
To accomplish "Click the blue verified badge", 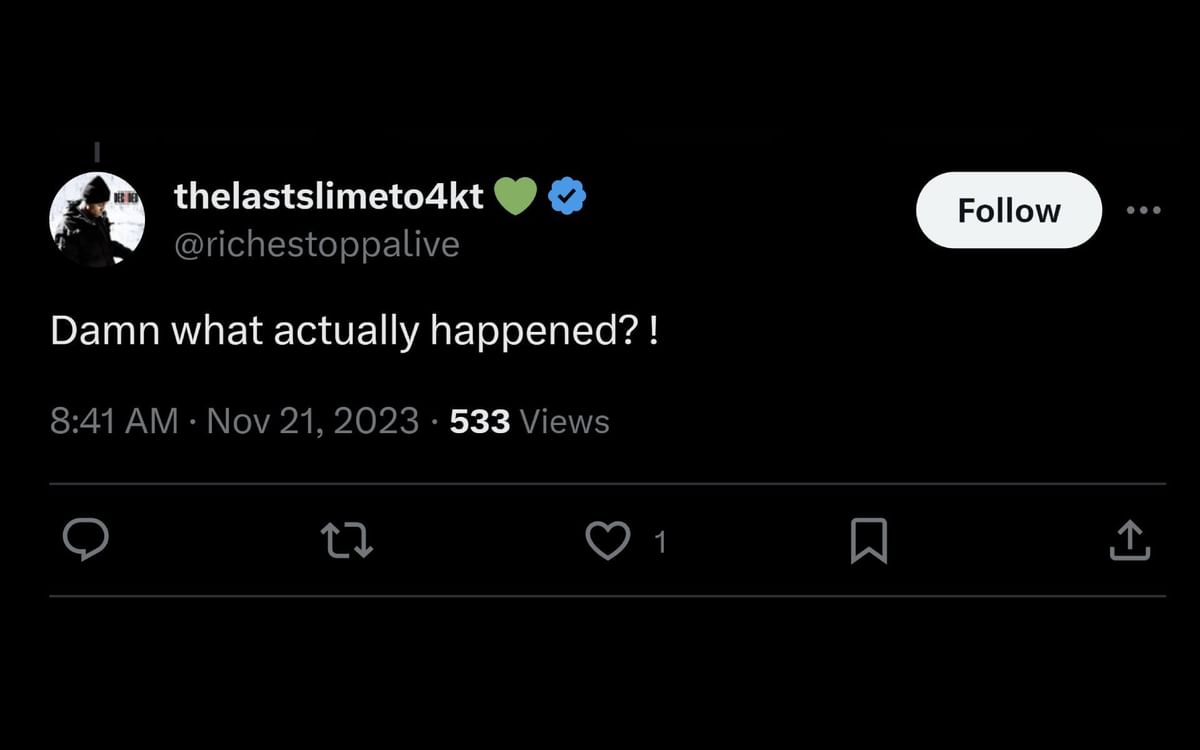I will tap(567, 197).
